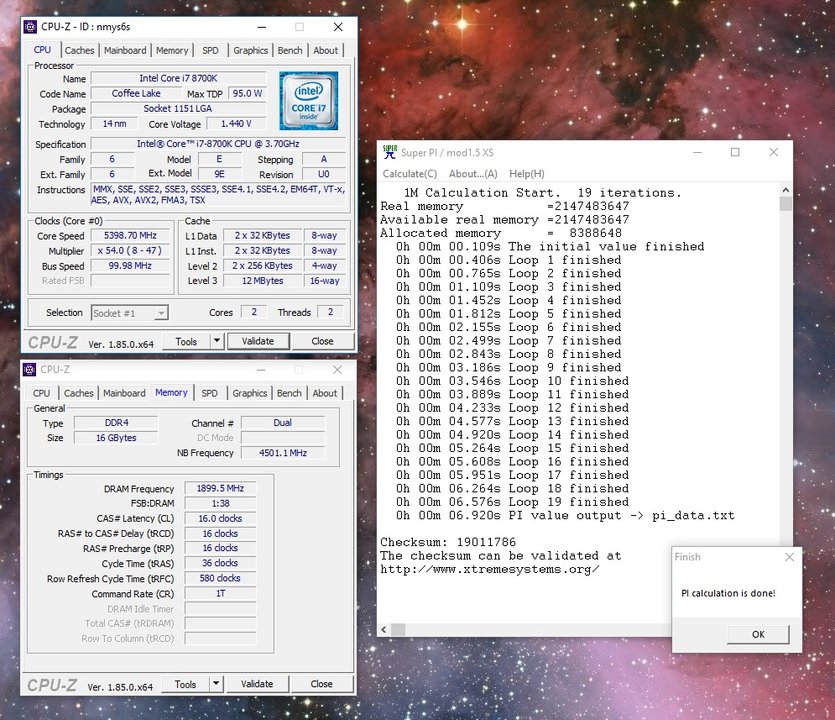This screenshot has height=720, width=835.
Task: Open About tab in bottom CPU-Z window
Action: 325,393
